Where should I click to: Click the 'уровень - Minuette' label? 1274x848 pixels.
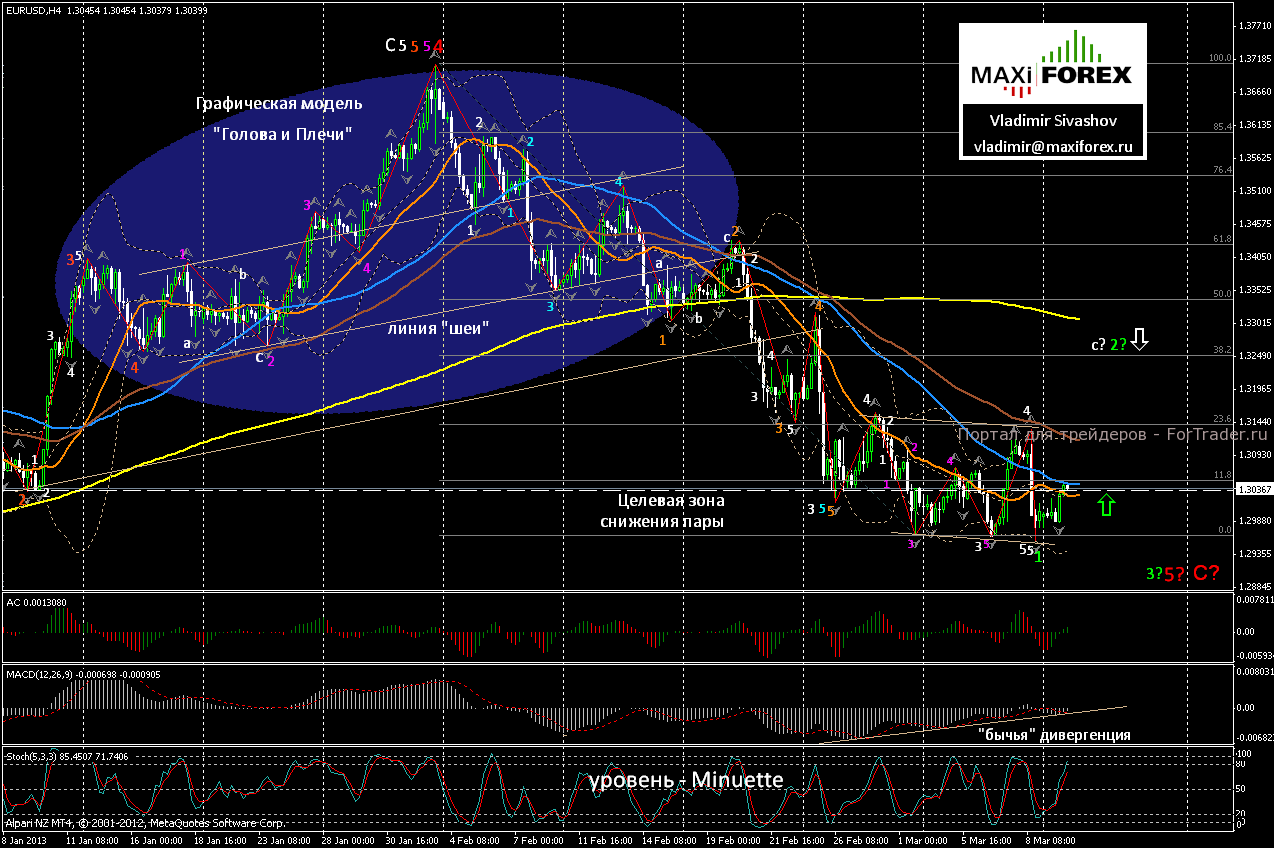coord(686,780)
